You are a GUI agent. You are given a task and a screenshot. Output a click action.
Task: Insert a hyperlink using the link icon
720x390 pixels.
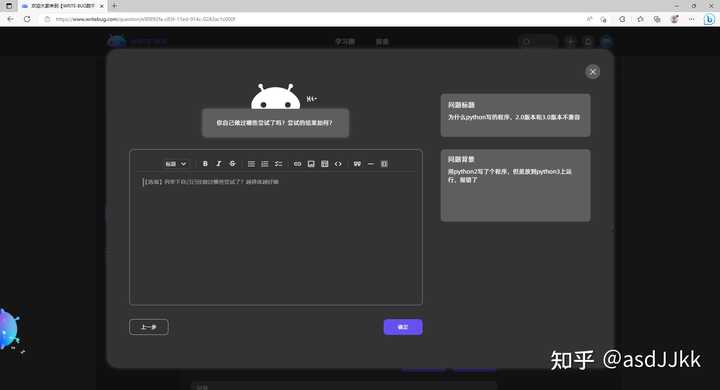[x=297, y=164]
